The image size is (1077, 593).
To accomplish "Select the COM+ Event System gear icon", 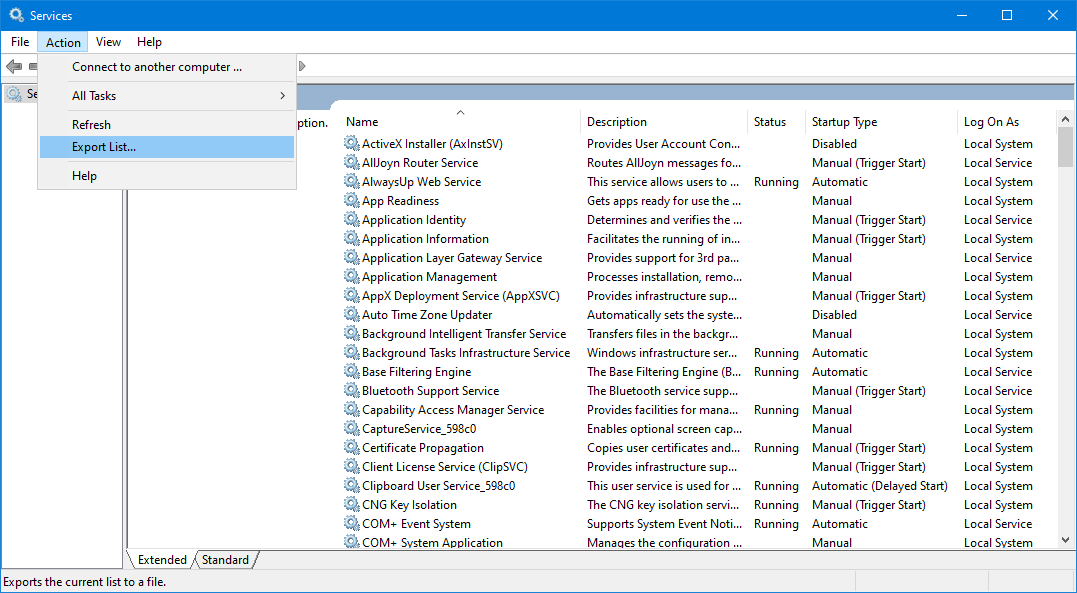I will tap(352, 523).
